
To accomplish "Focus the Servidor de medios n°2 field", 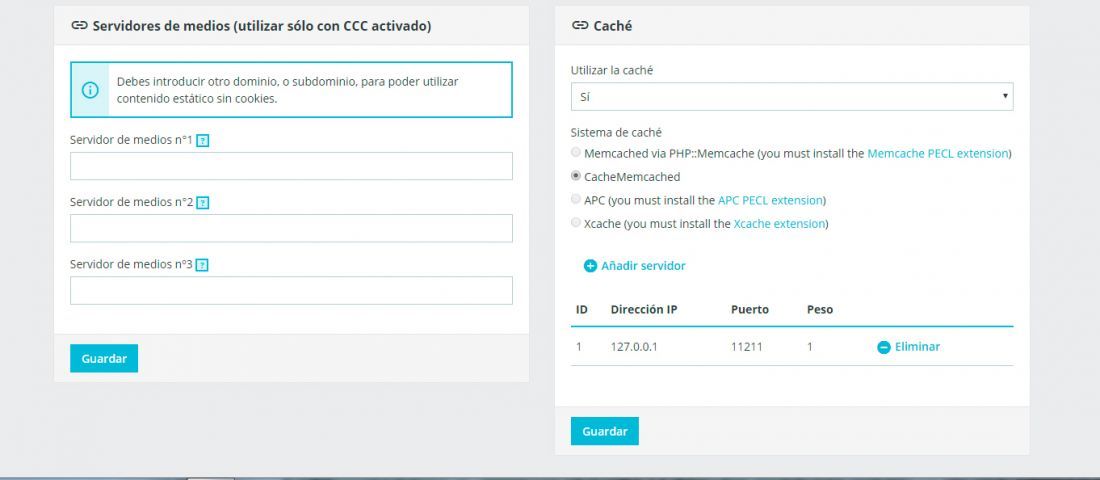I will tap(291, 228).
